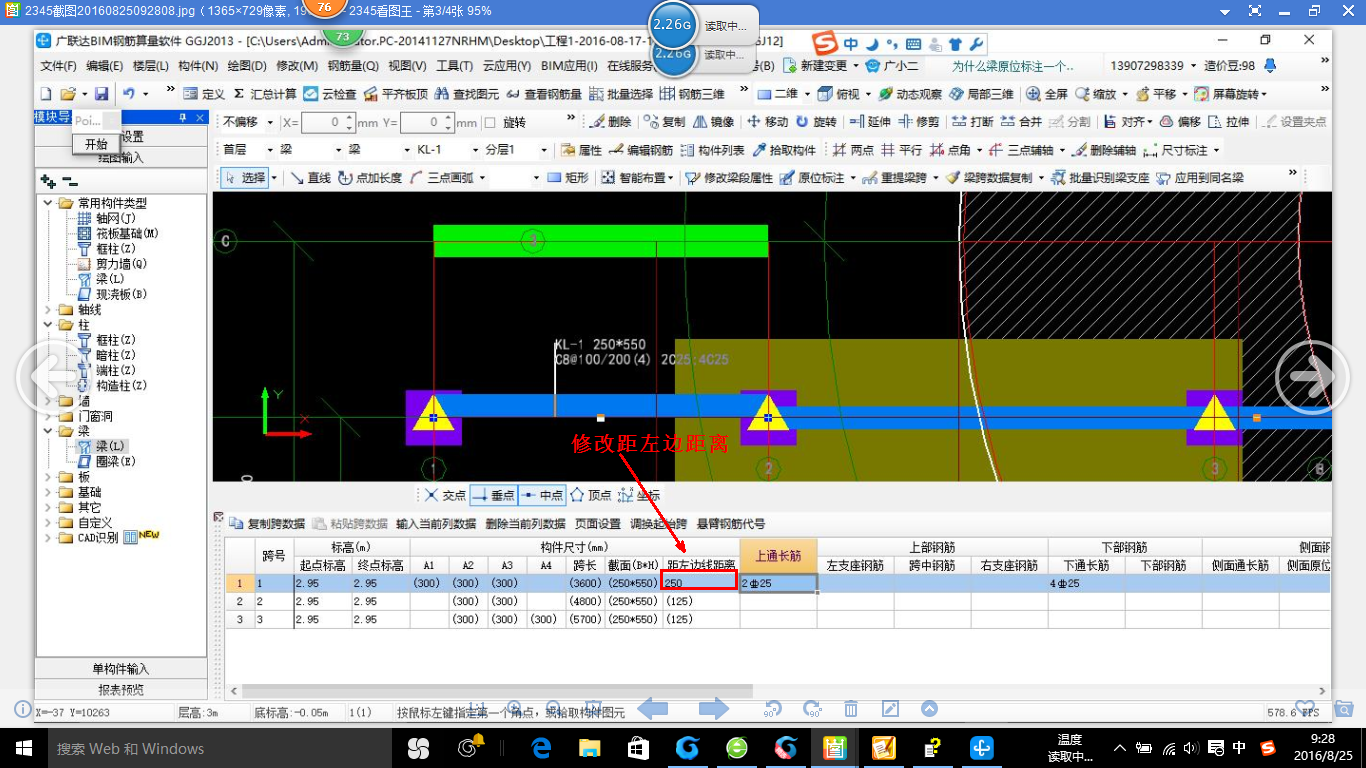Open 报表预览 panel button
This screenshot has height=768, width=1366.
pyautogui.click(x=121, y=689)
